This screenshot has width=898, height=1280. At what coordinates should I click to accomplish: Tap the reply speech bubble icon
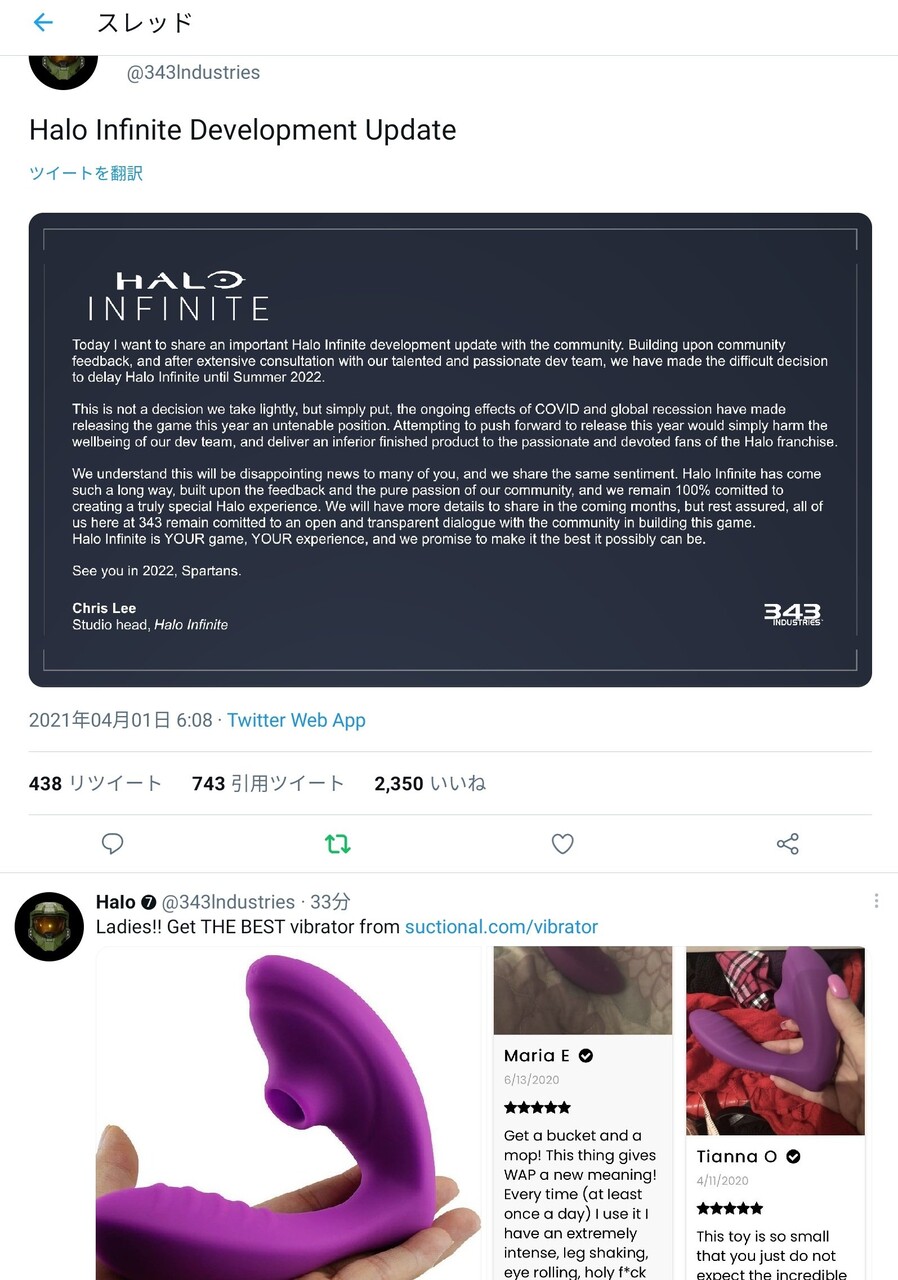(113, 843)
